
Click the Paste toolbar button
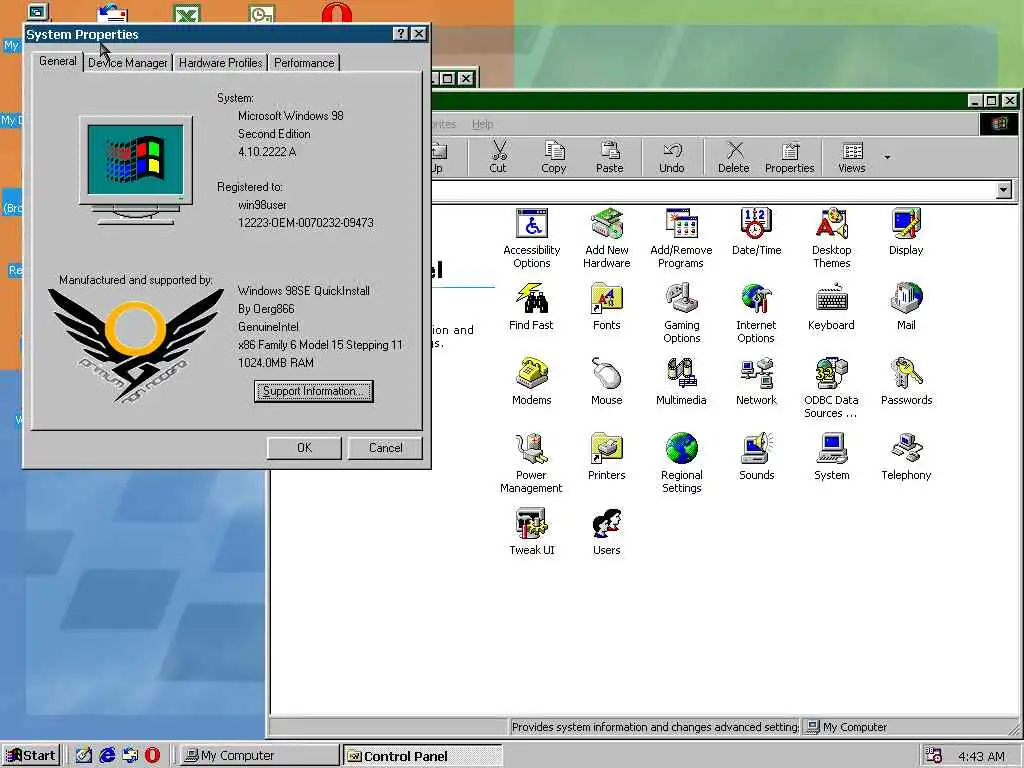click(609, 157)
